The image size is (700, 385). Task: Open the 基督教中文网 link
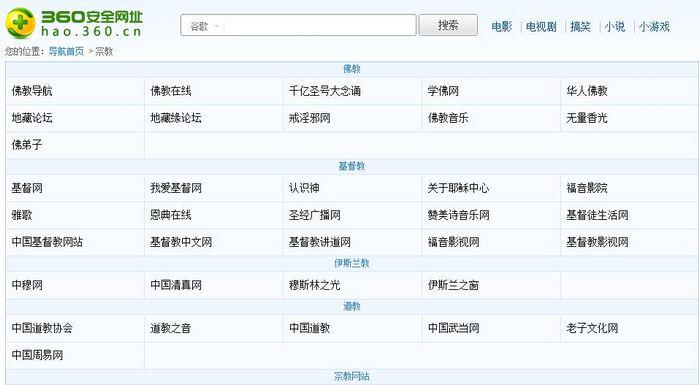181,242
